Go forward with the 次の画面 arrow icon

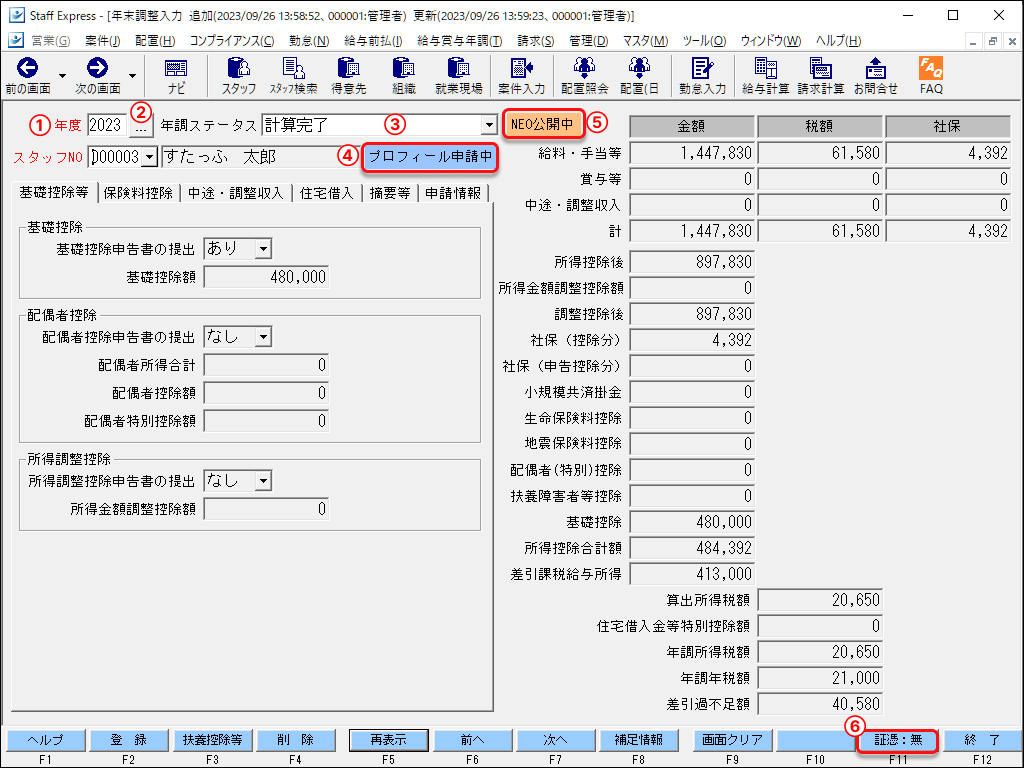point(97,68)
